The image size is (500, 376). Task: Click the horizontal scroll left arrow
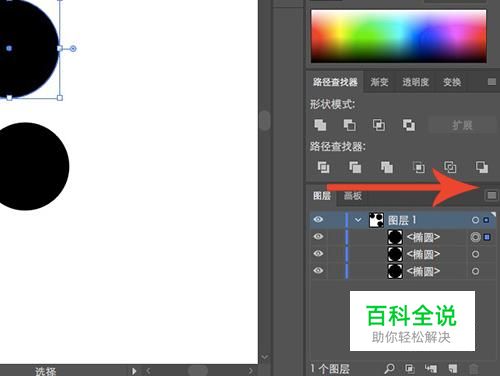click(148, 371)
